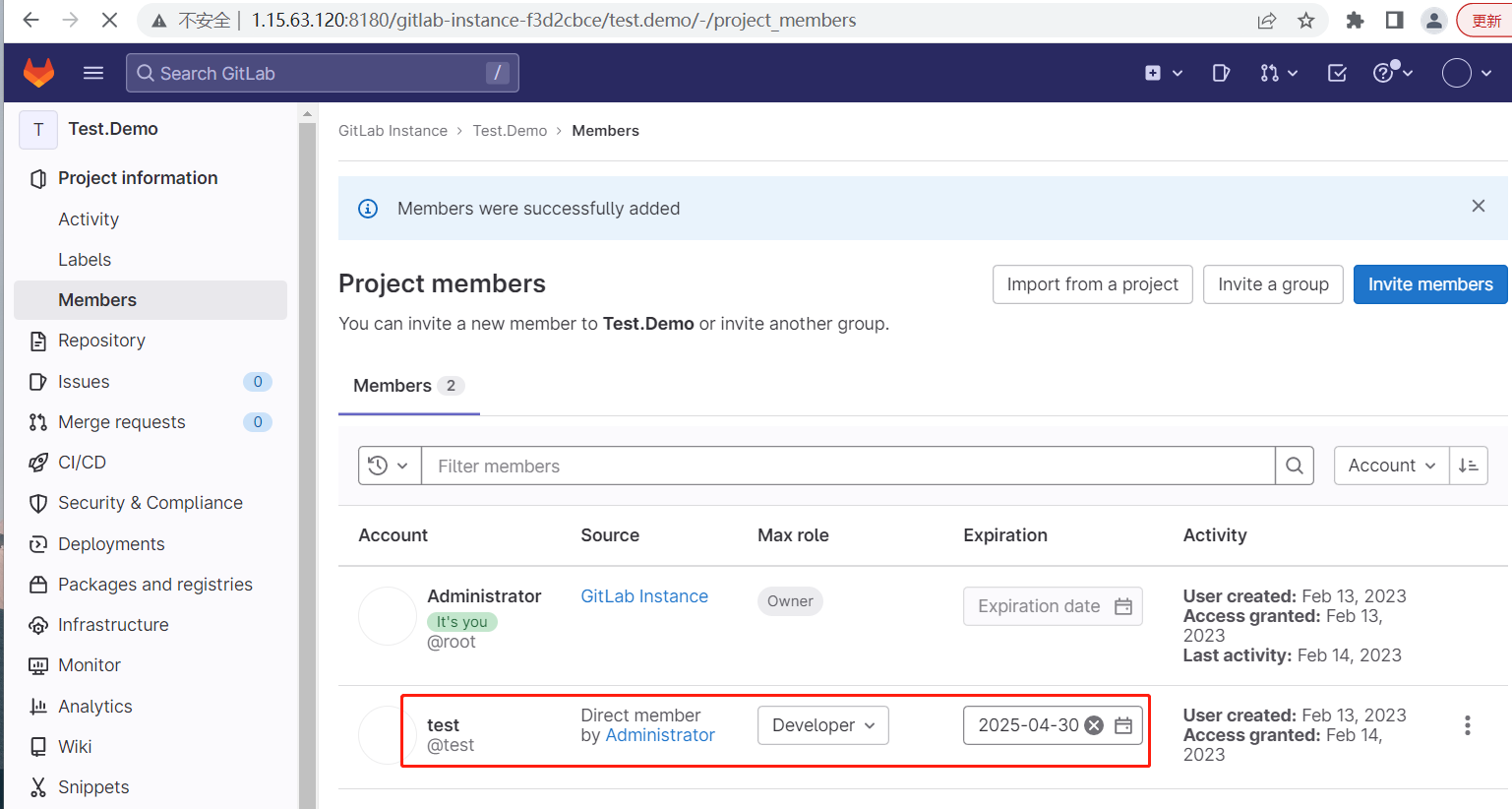The height and width of the screenshot is (809, 1512).
Task: Open Merge requests in sidebar
Action: pyautogui.click(x=121, y=422)
